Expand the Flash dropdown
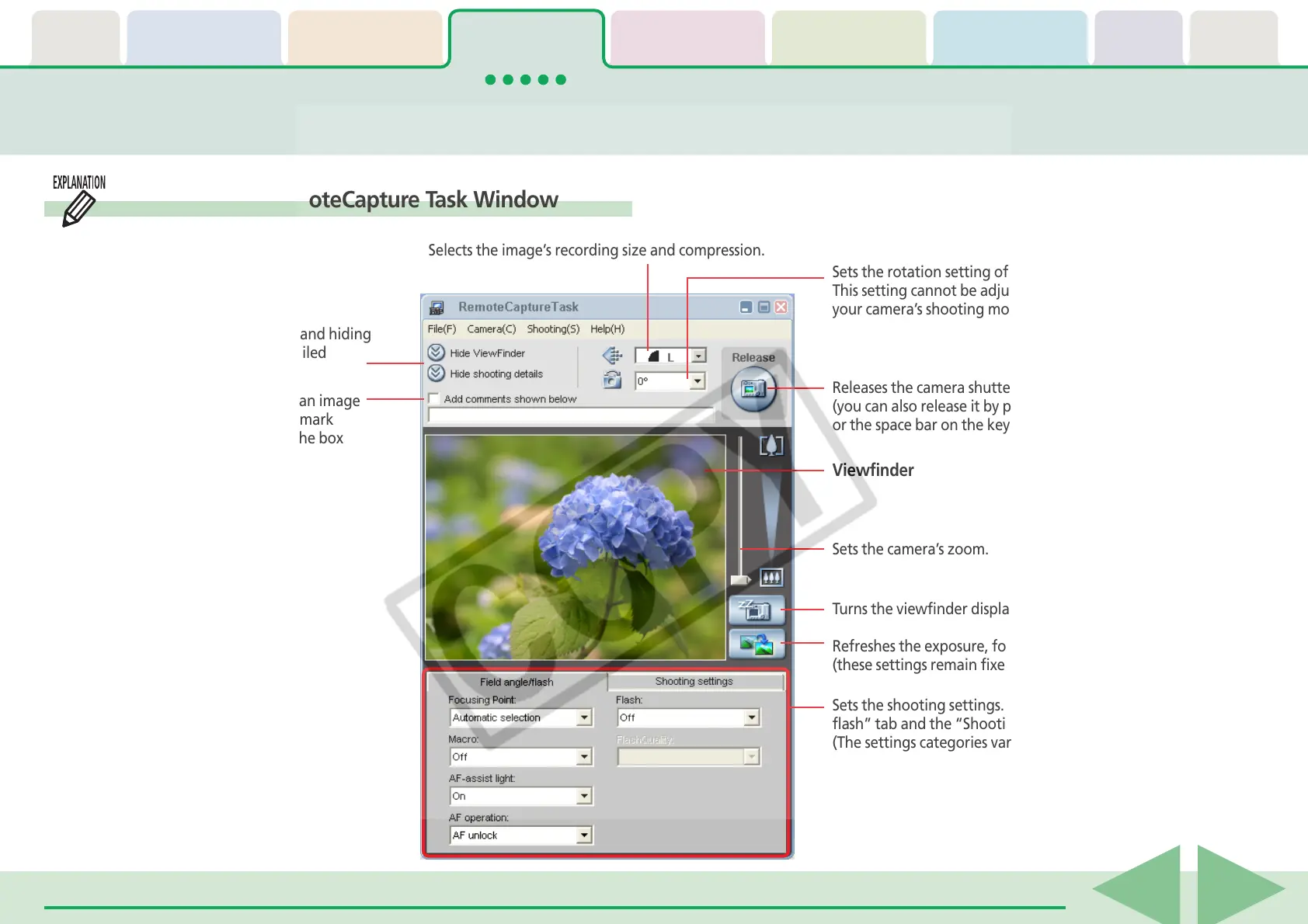The width and height of the screenshot is (1308, 924). point(751,718)
